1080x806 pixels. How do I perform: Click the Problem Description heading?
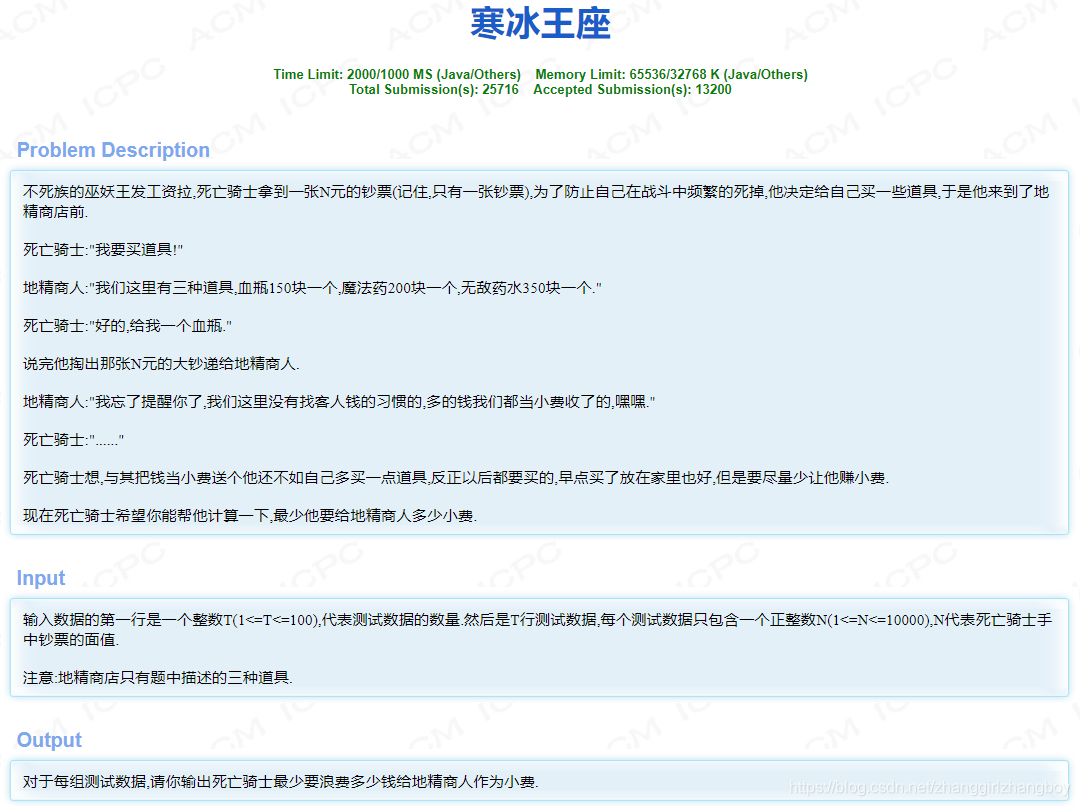click(x=113, y=149)
